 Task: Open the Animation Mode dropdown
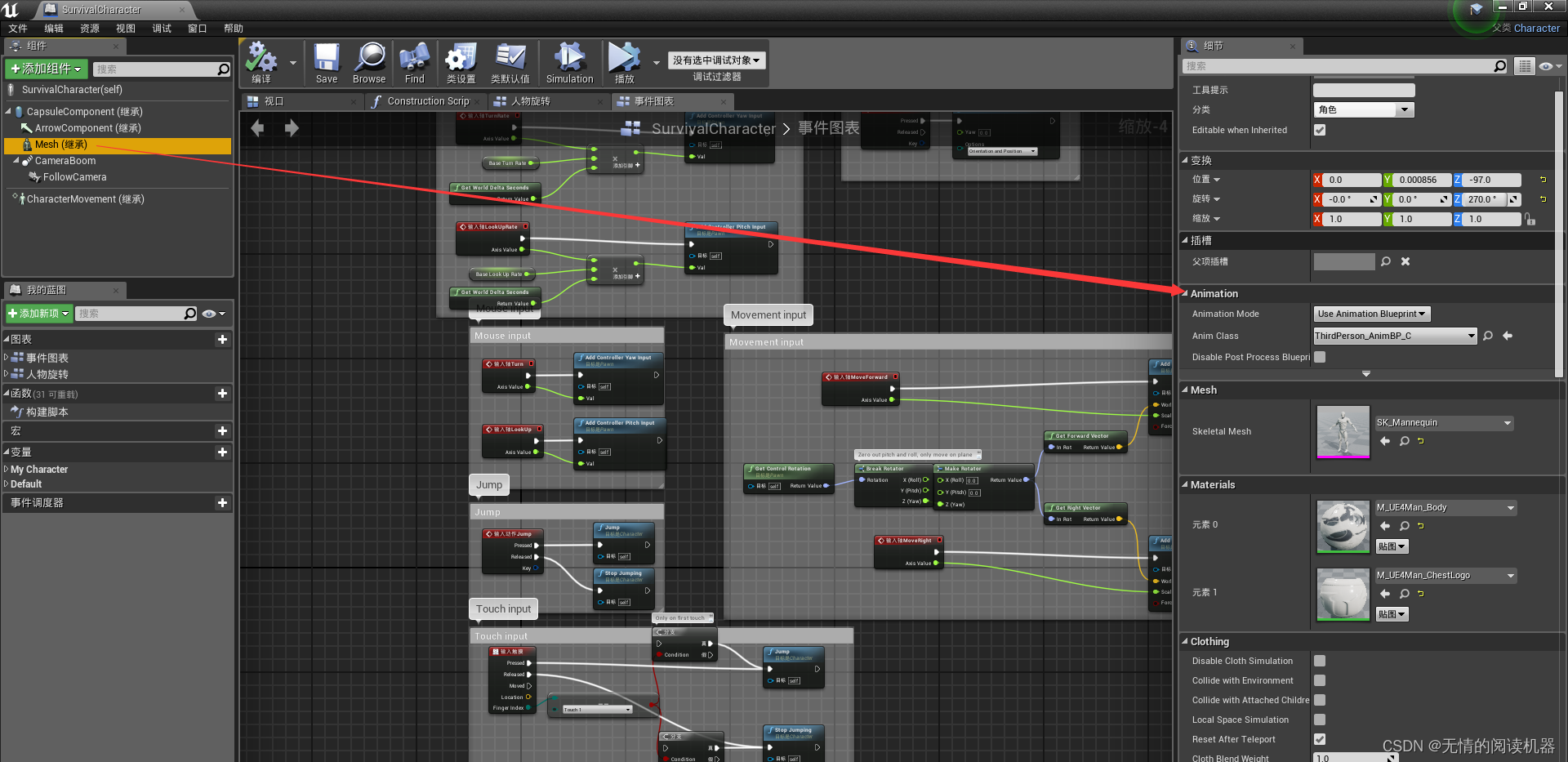pos(1372,314)
